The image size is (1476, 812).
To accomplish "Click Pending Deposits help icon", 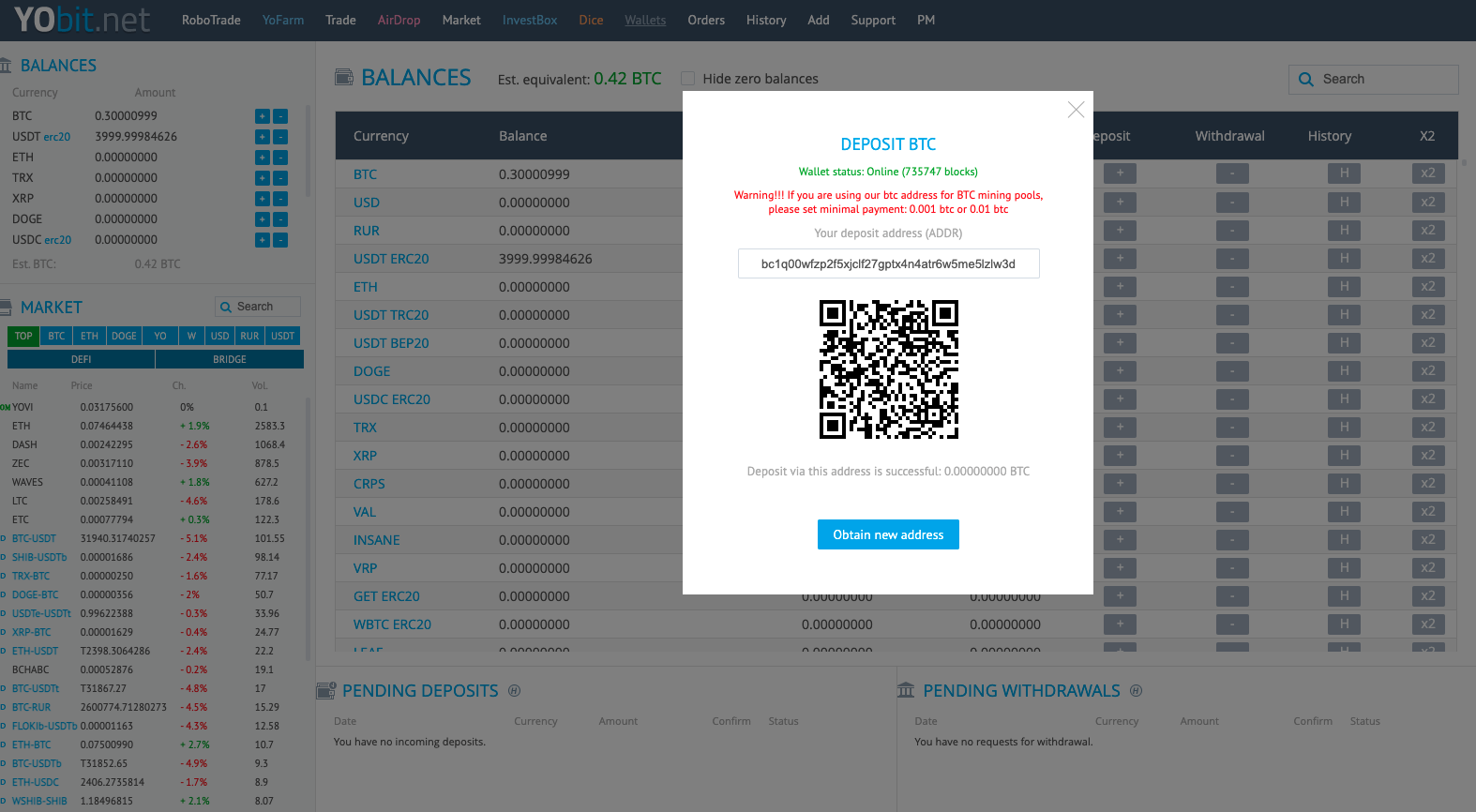I will [x=514, y=691].
